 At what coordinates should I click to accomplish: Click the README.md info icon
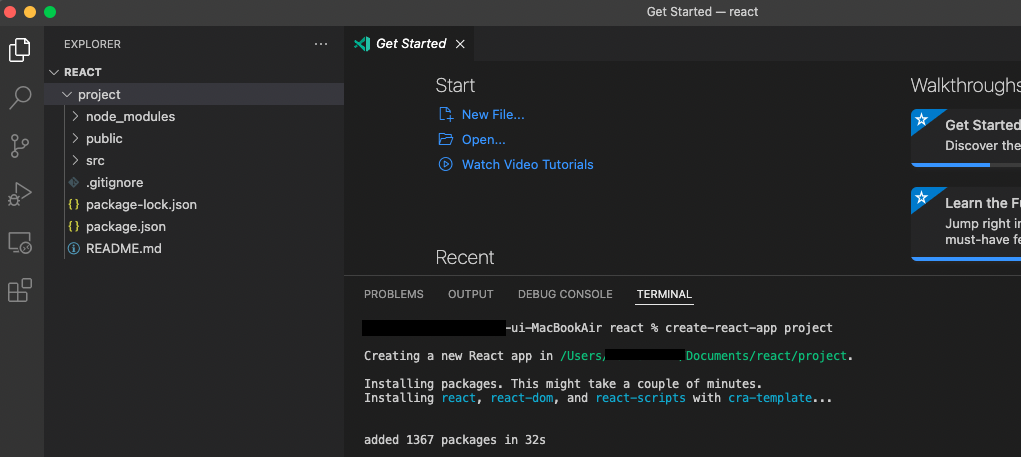pyautogui.click(x=74, y=249)
